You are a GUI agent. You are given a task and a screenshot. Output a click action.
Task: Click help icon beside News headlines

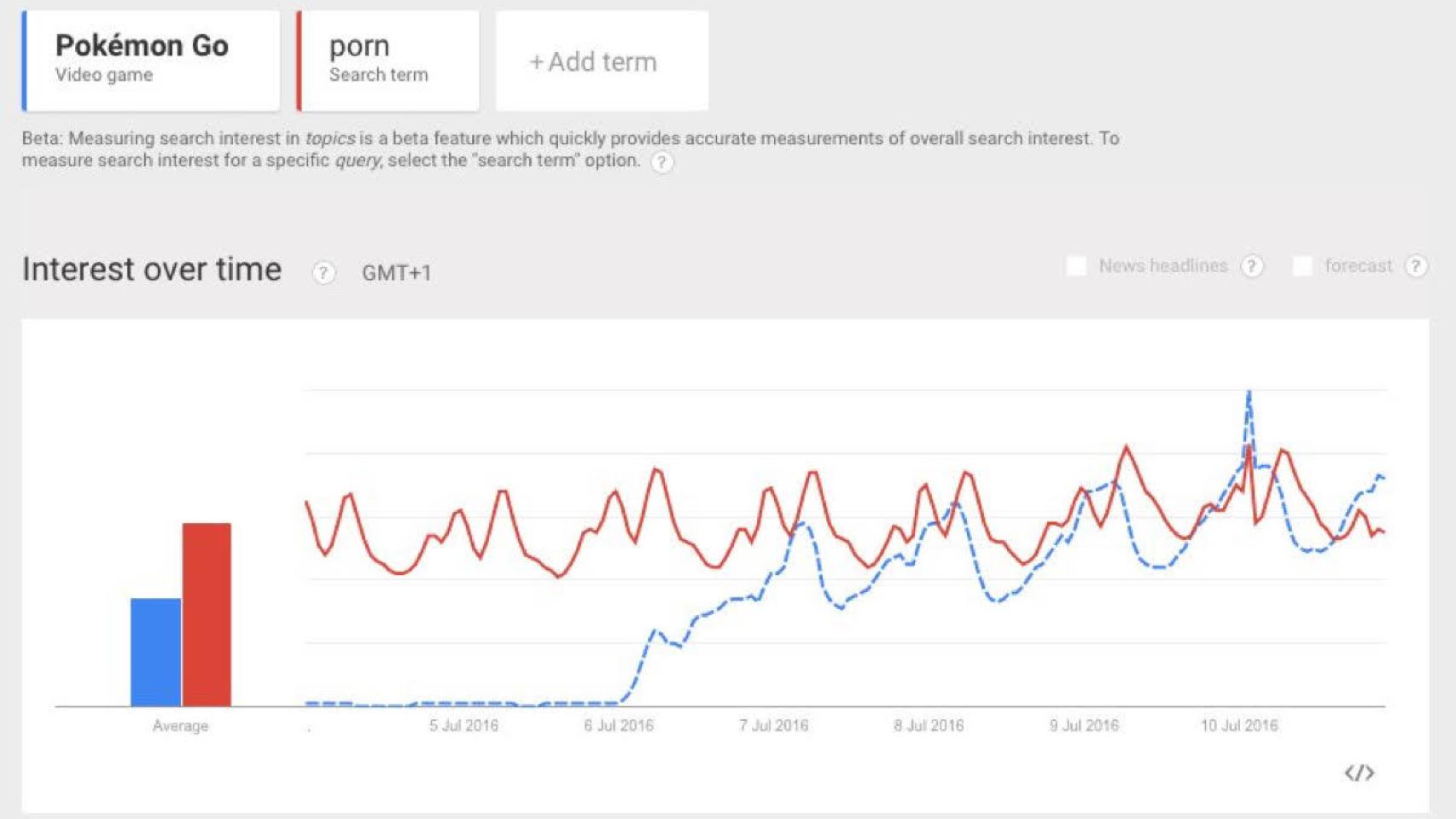(1251, 266)
